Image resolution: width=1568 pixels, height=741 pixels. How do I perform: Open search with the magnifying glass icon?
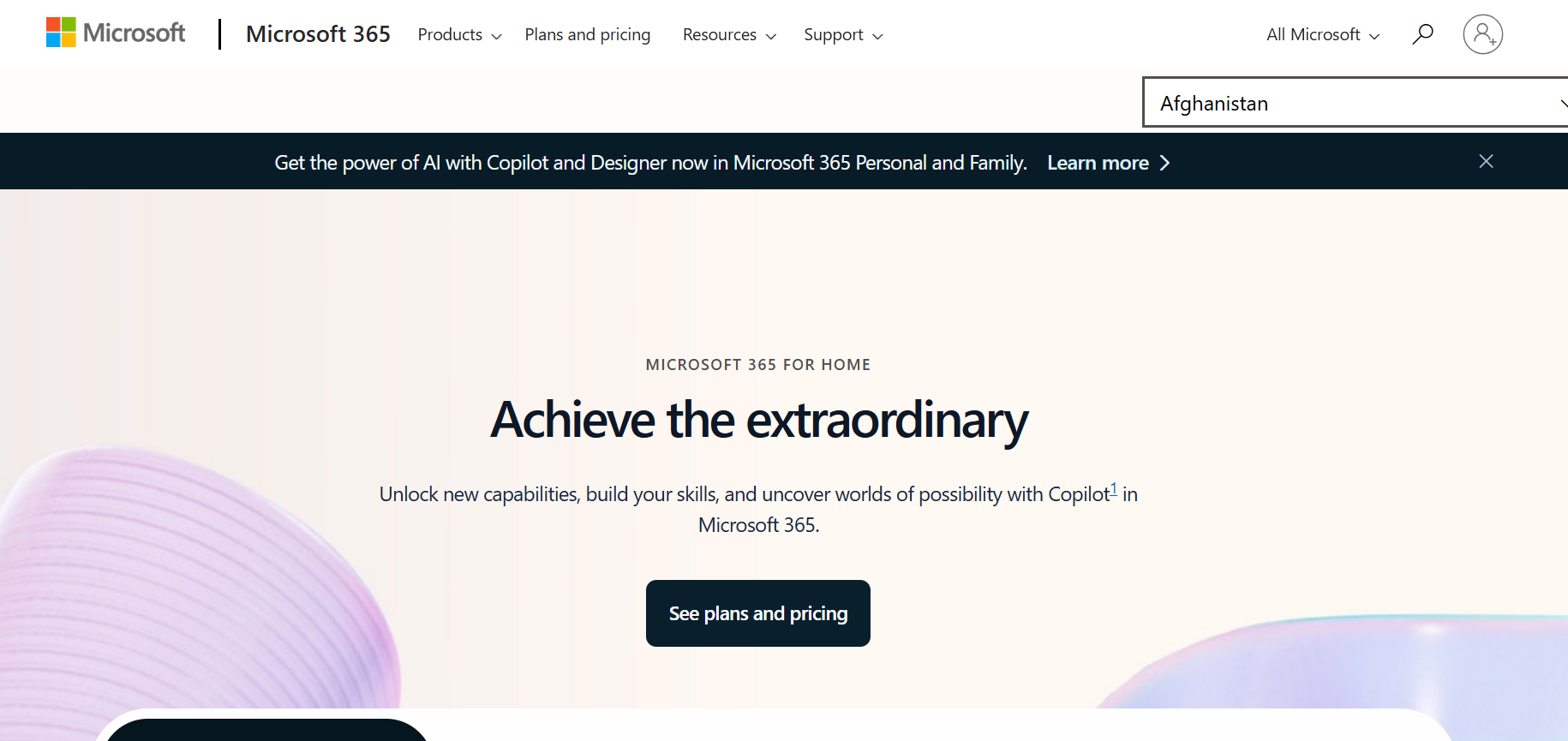(1422, 34)
